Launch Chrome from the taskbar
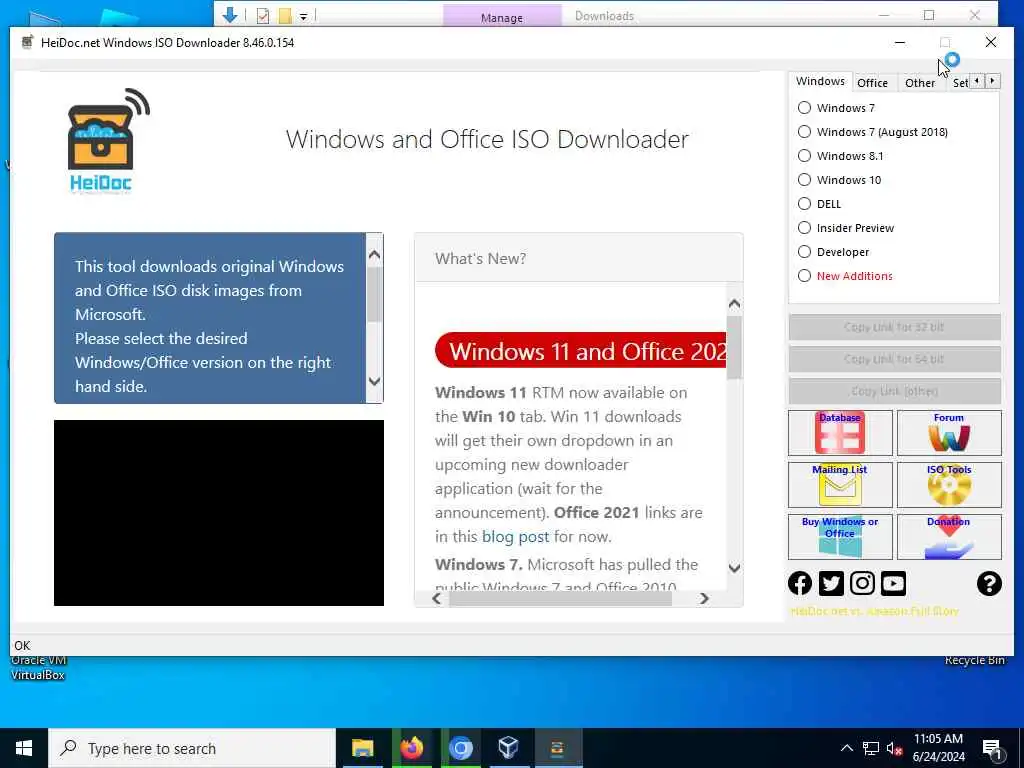Viewport: 1024px width, 768px height. tap(460, 748)
